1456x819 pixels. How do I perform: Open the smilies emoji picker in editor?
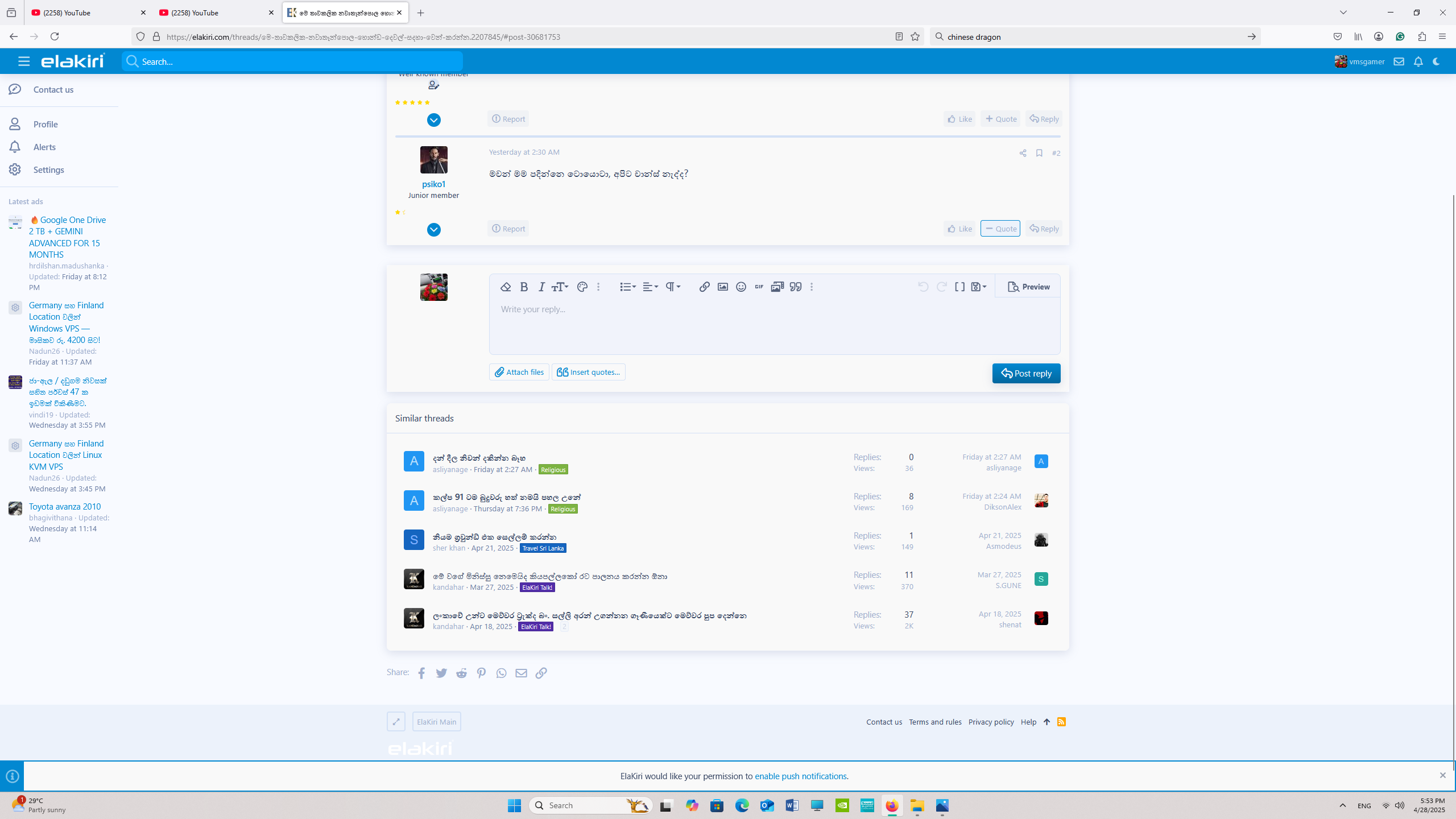pyautogui.click(x=741, y=287)
